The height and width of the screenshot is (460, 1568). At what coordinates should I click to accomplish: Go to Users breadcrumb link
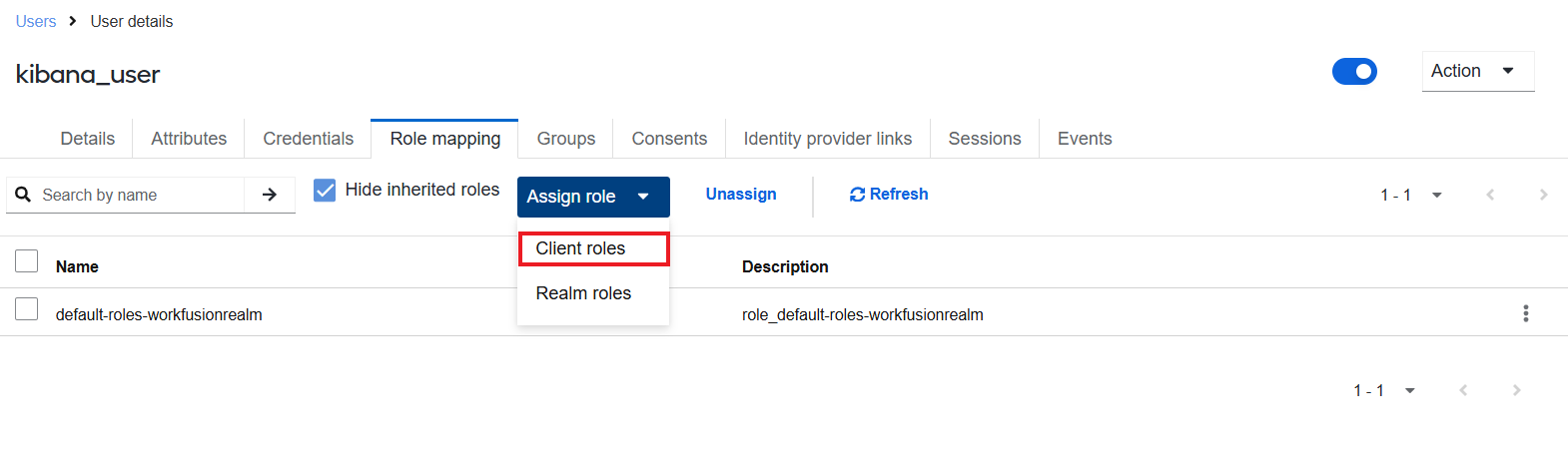(x=36, y=21)
